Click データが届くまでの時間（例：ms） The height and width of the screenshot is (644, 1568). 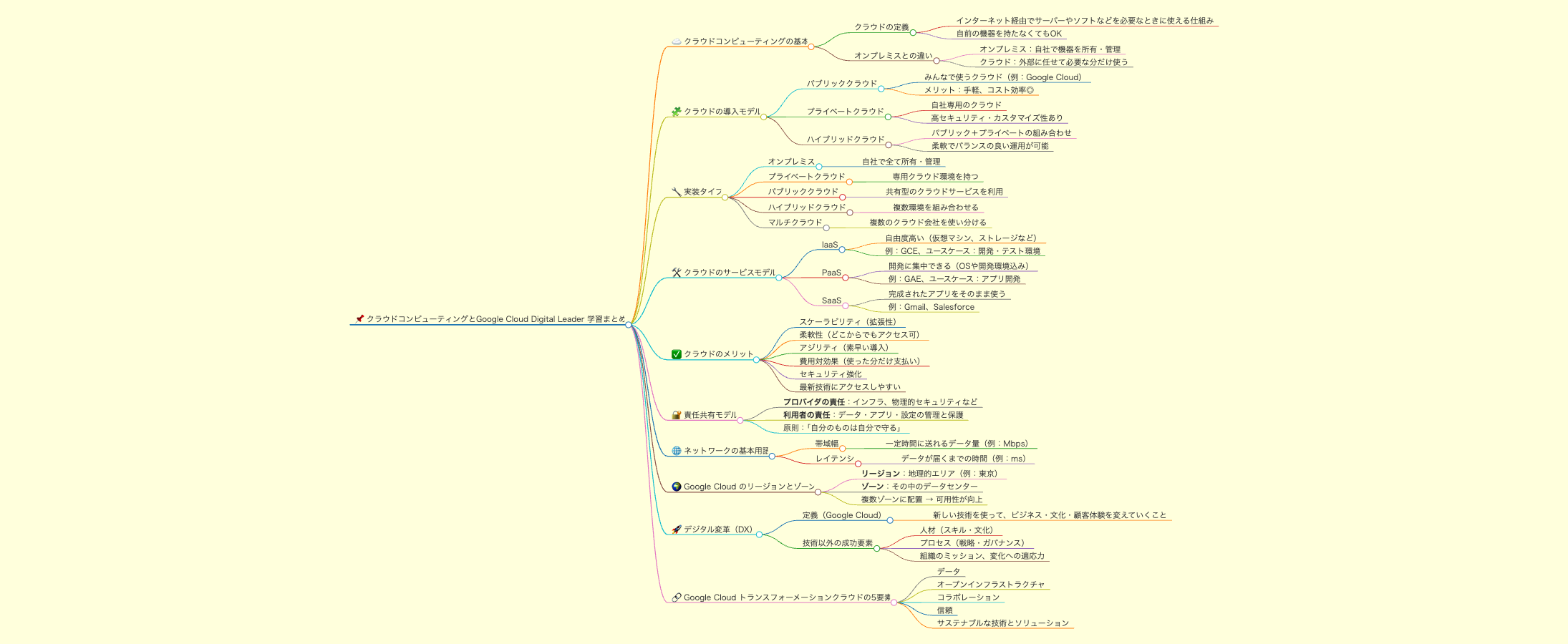click(x=964, y=459)
